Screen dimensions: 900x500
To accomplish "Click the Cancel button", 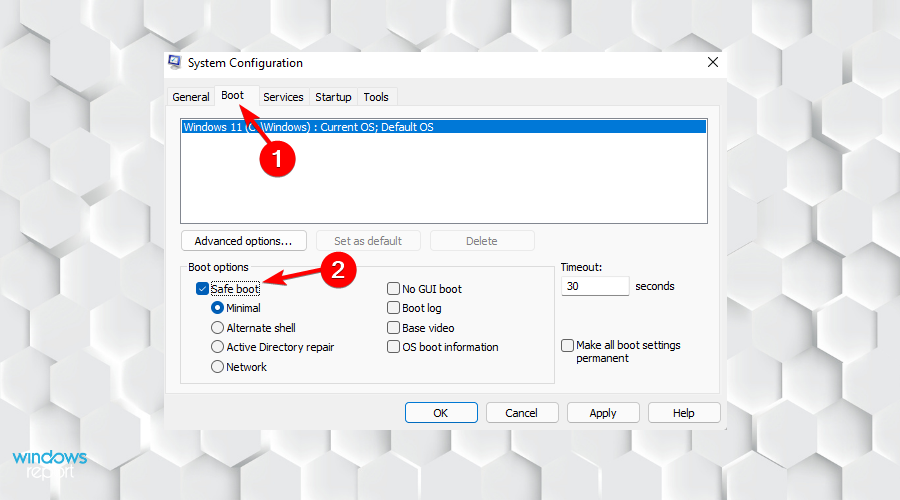I will (x=522, y=413).
